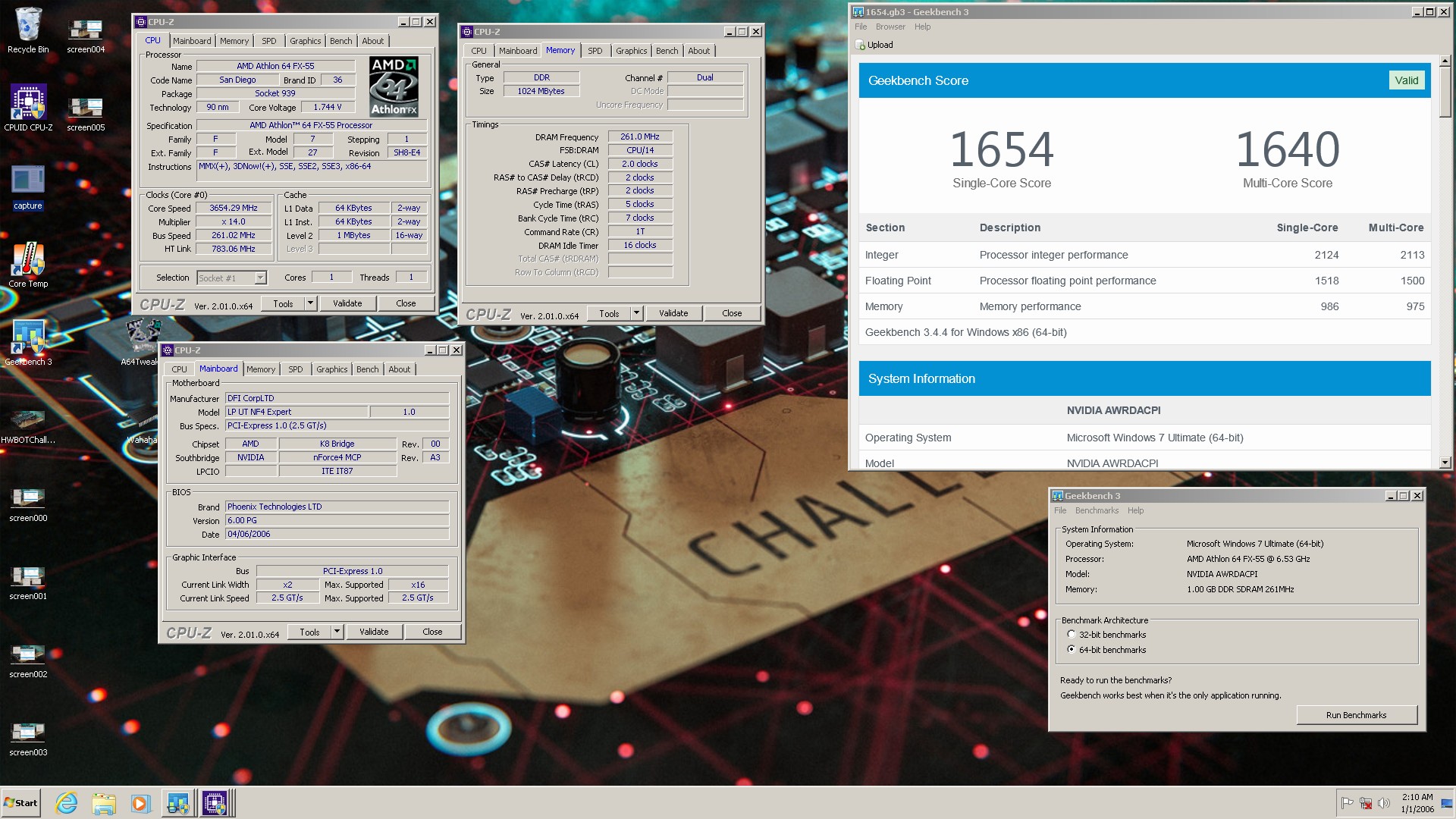This screenshot has height=819, width=1456.
Task: Switch to Geekbench taskbar button
Action: 178,803
